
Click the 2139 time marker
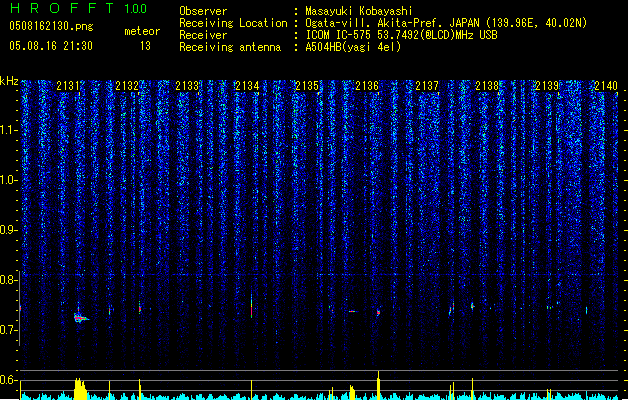tap(547, 85)
